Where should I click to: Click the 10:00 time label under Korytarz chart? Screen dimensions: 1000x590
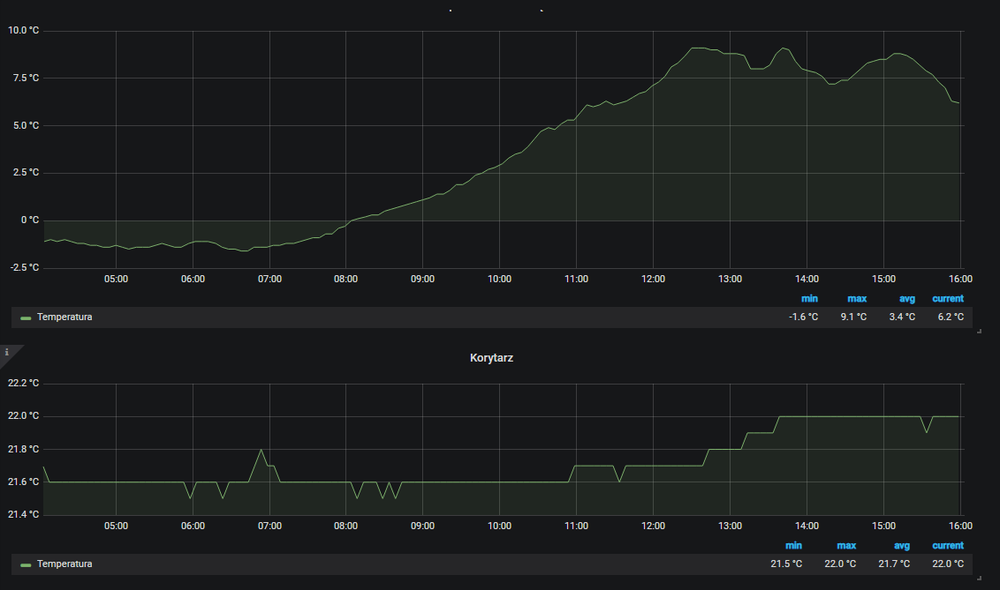click(x=499, y=526)
